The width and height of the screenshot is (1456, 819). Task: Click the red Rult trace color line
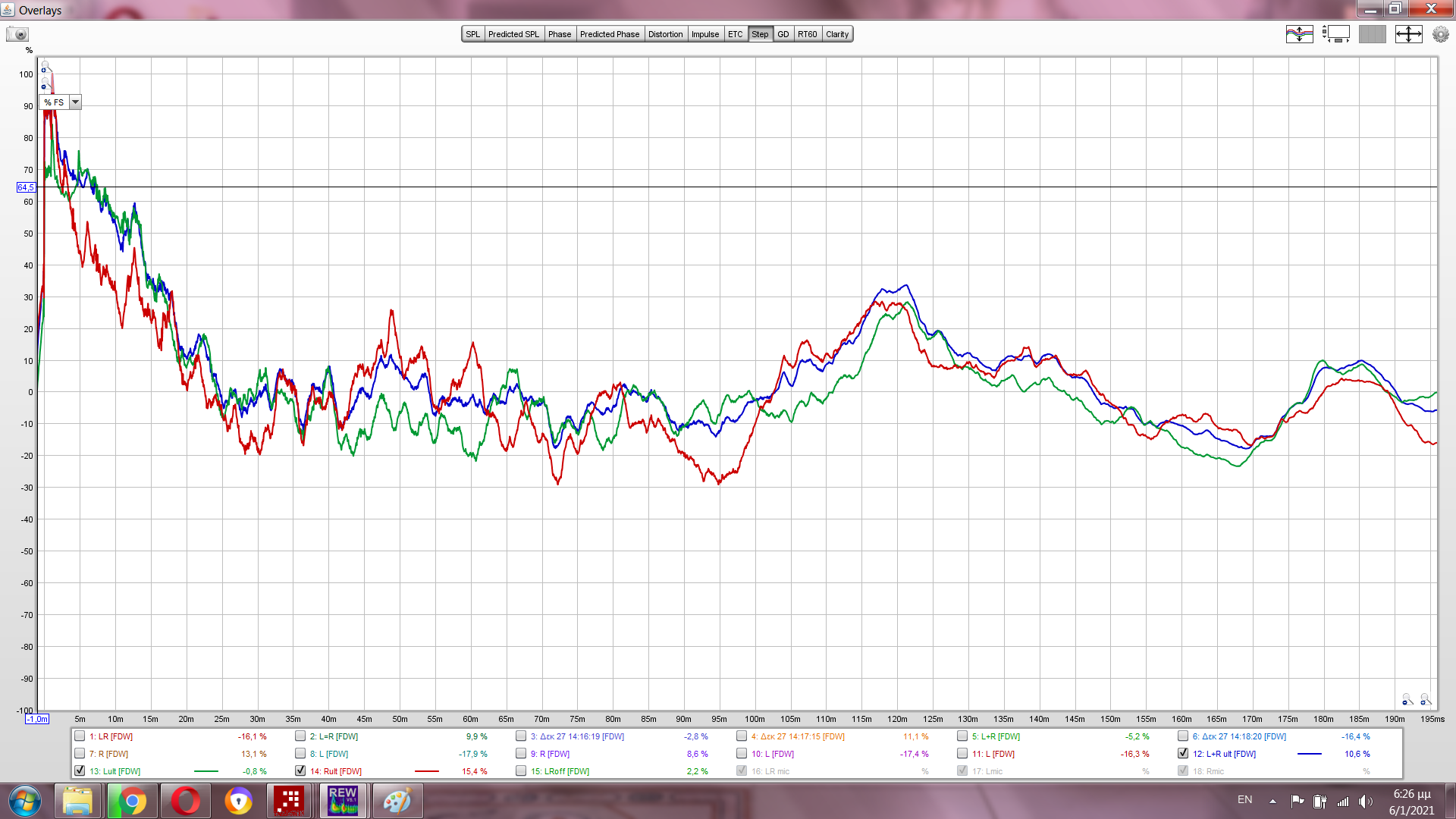click(x=427, y=771)
